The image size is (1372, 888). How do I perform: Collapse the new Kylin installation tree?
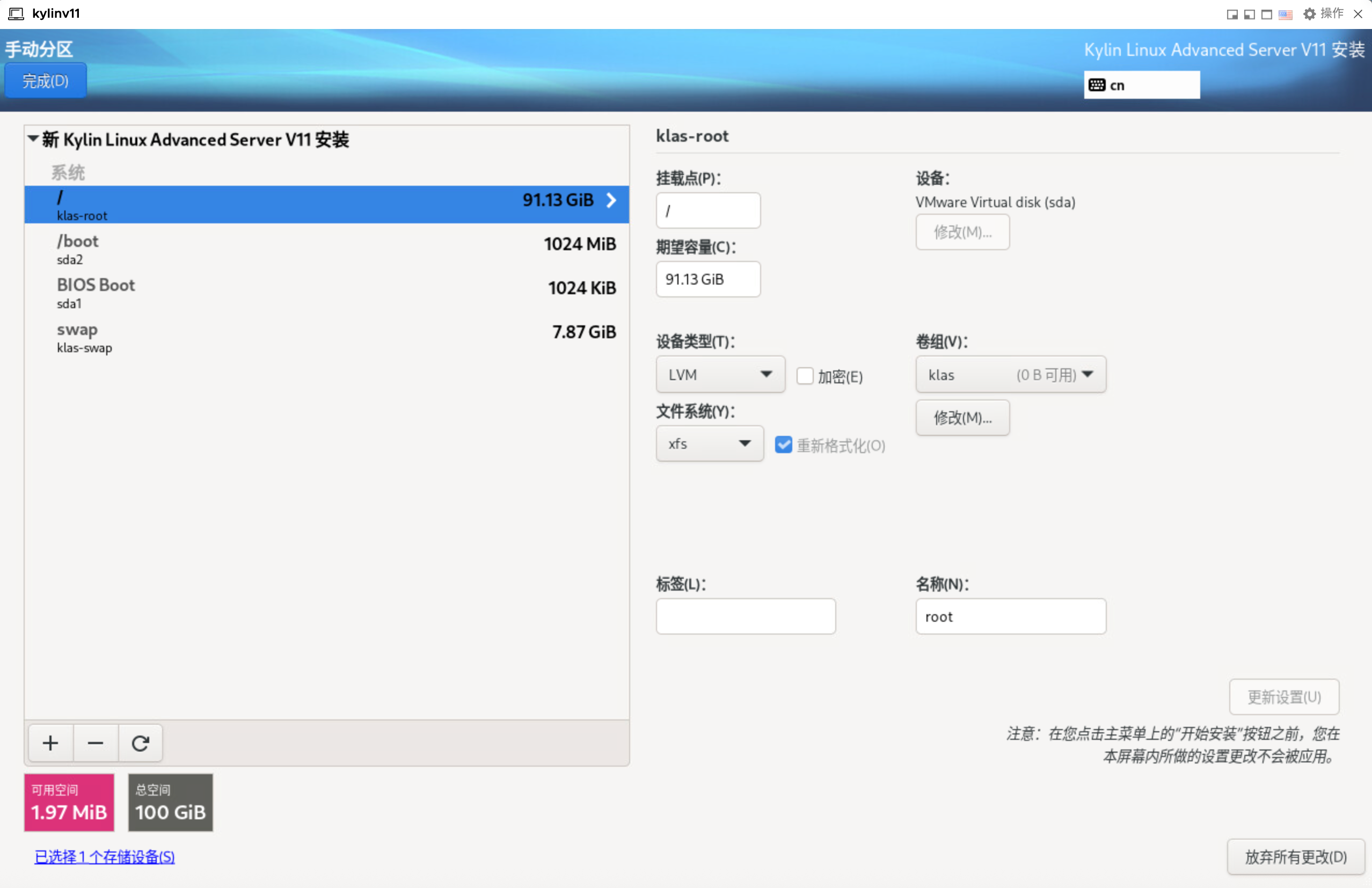(x=33, y=139)
